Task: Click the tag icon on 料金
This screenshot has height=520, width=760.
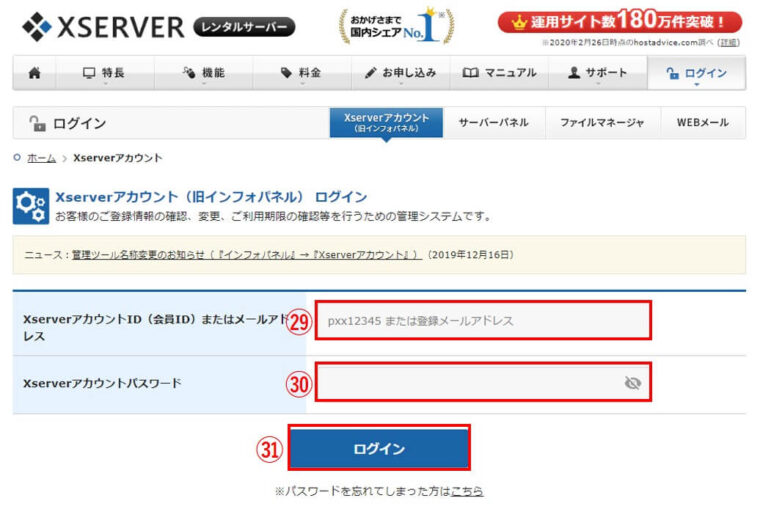Action: click(x=286, y=73)
